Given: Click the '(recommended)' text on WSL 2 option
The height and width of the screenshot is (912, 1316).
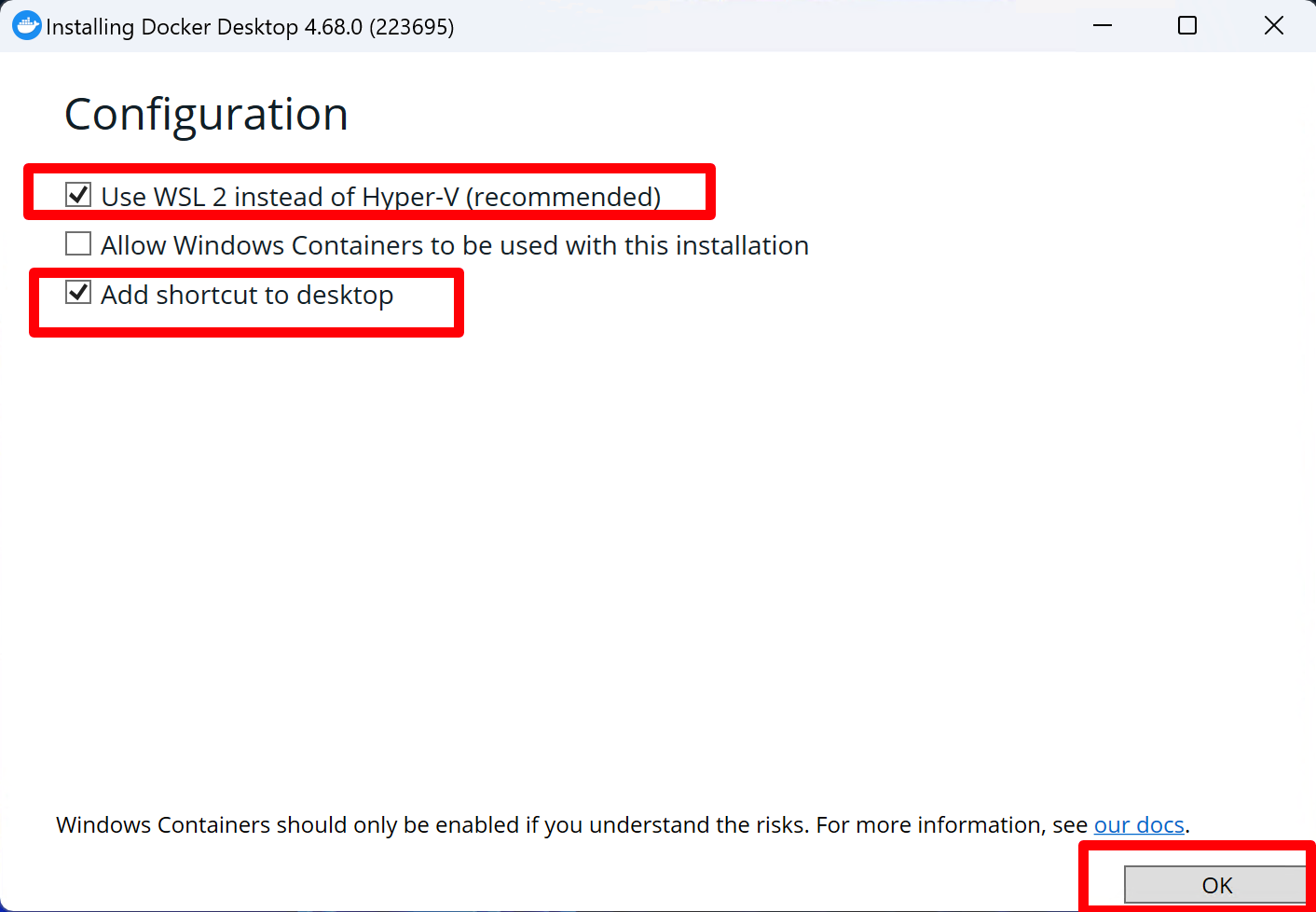Looking at the screenshot, I should pos(563,197).
